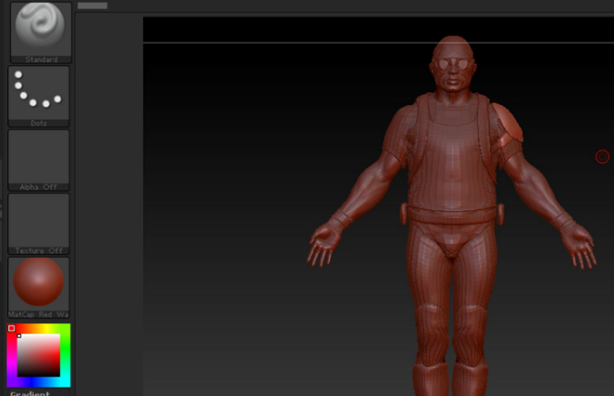614x396 pixels.
Task: Click the belt pouch on model's hip
Action: click(x=404, y=213)
